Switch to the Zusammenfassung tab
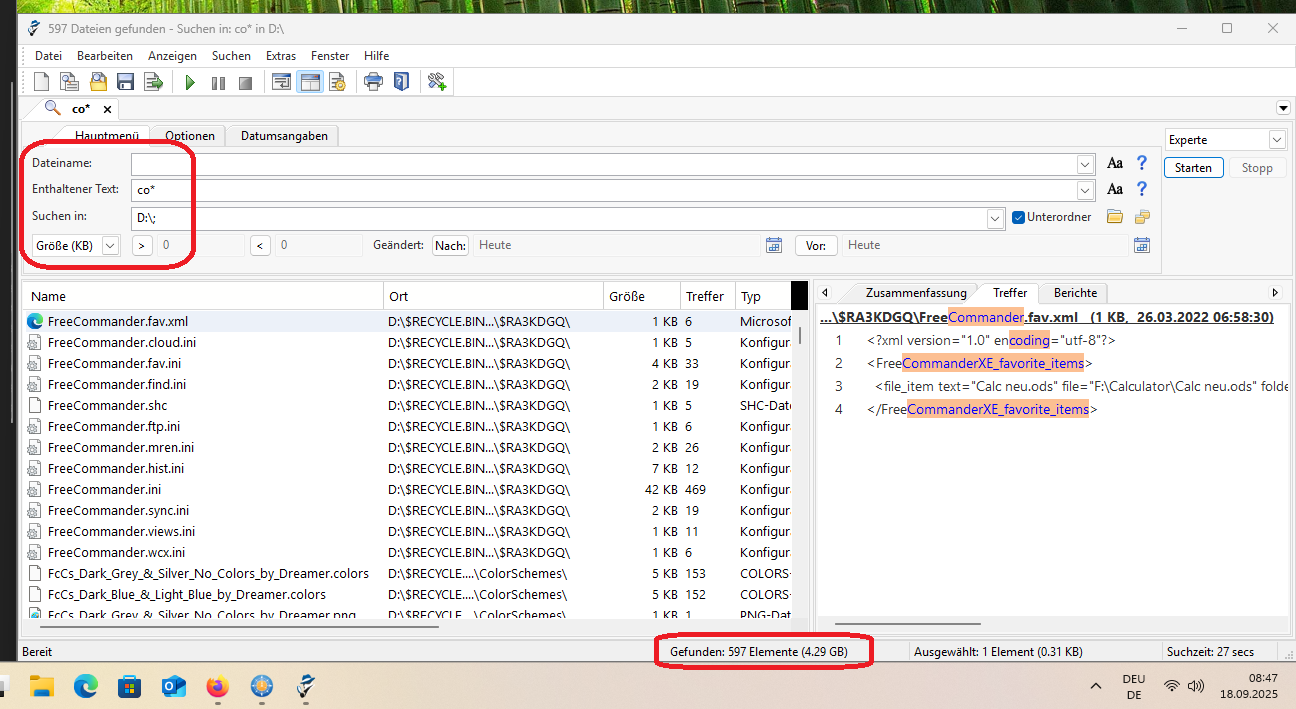 click(916, 293)
